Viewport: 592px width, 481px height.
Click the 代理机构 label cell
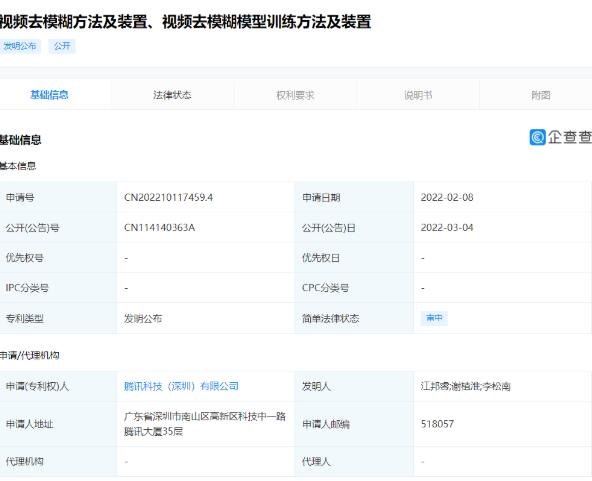point(58,461)
